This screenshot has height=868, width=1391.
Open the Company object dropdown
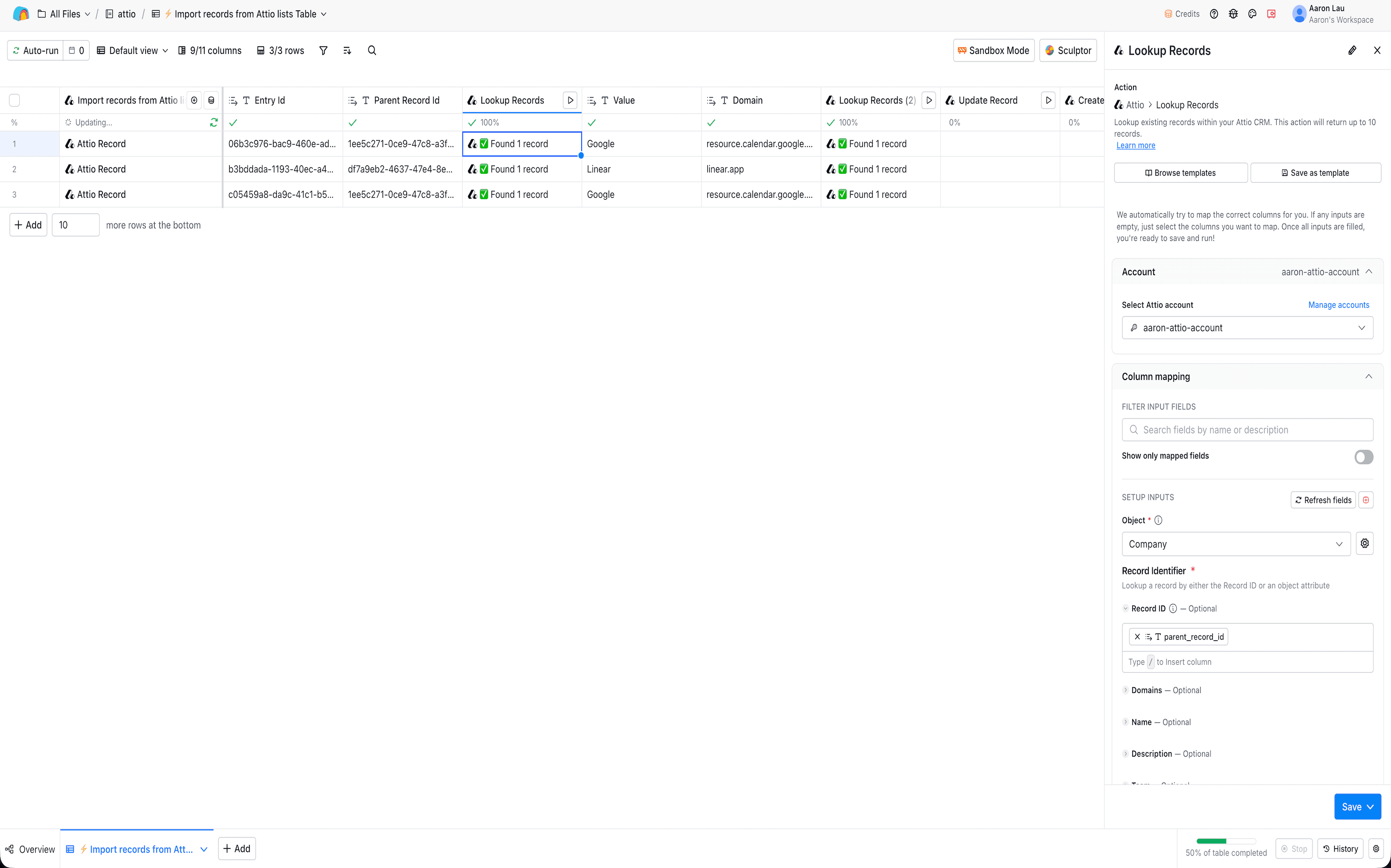[1235, 544]
